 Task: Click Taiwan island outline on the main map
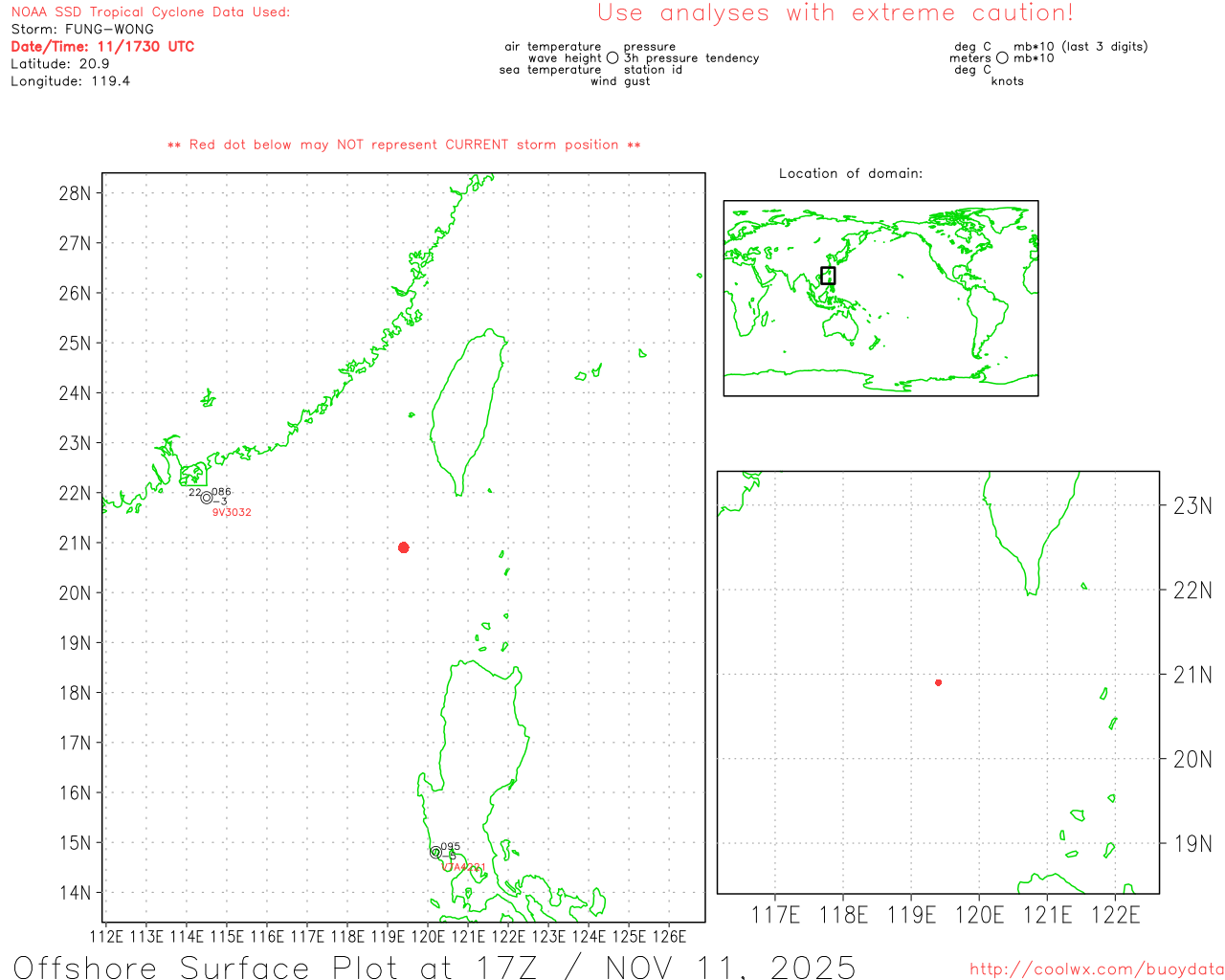pos(469,412)
